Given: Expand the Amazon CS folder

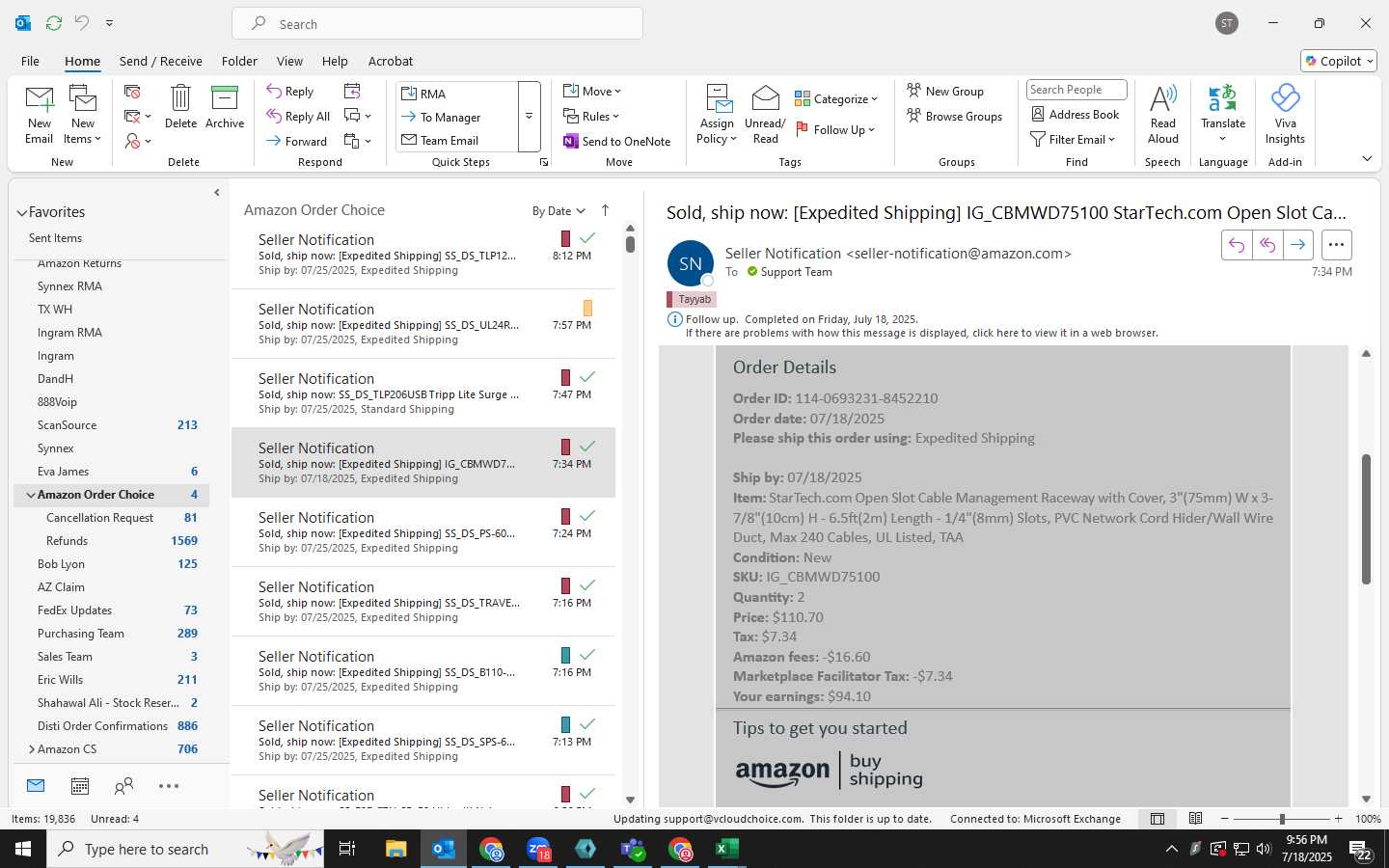Looking at the screenshot, I should pyautogui.click(x=31, y=749).
